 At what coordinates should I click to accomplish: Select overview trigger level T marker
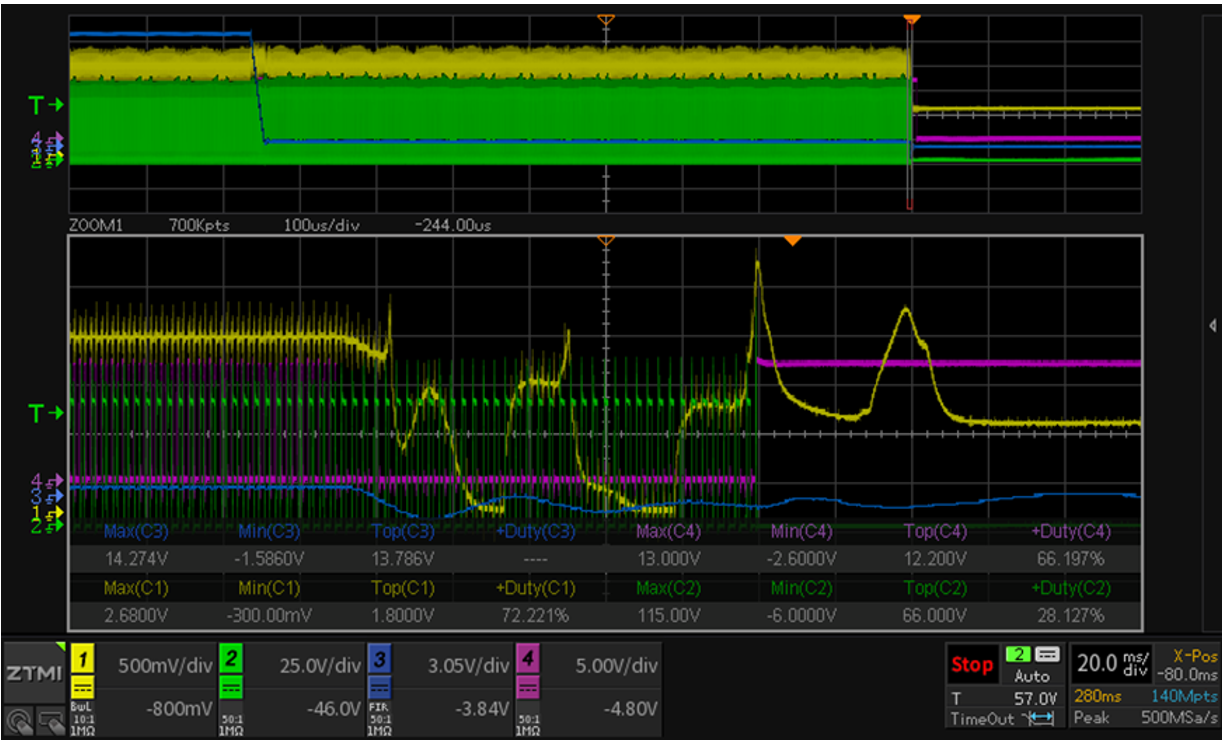tap(46, 103)
